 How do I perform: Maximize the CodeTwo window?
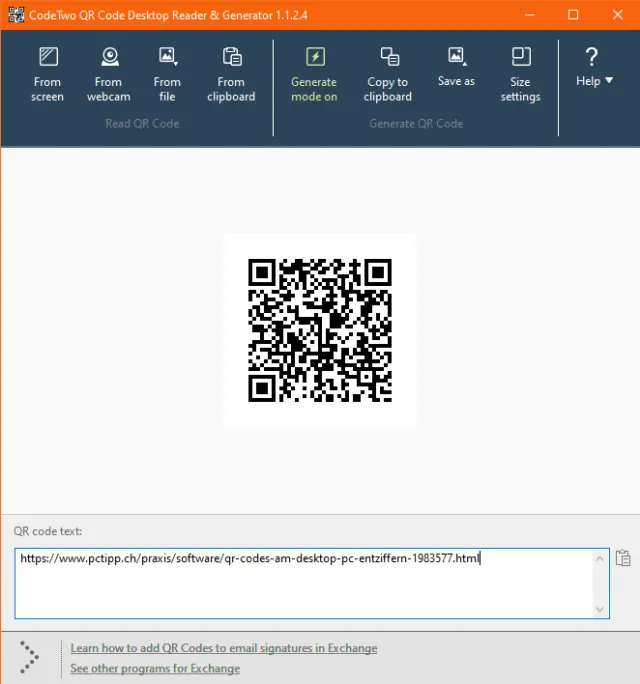point(573,15)
